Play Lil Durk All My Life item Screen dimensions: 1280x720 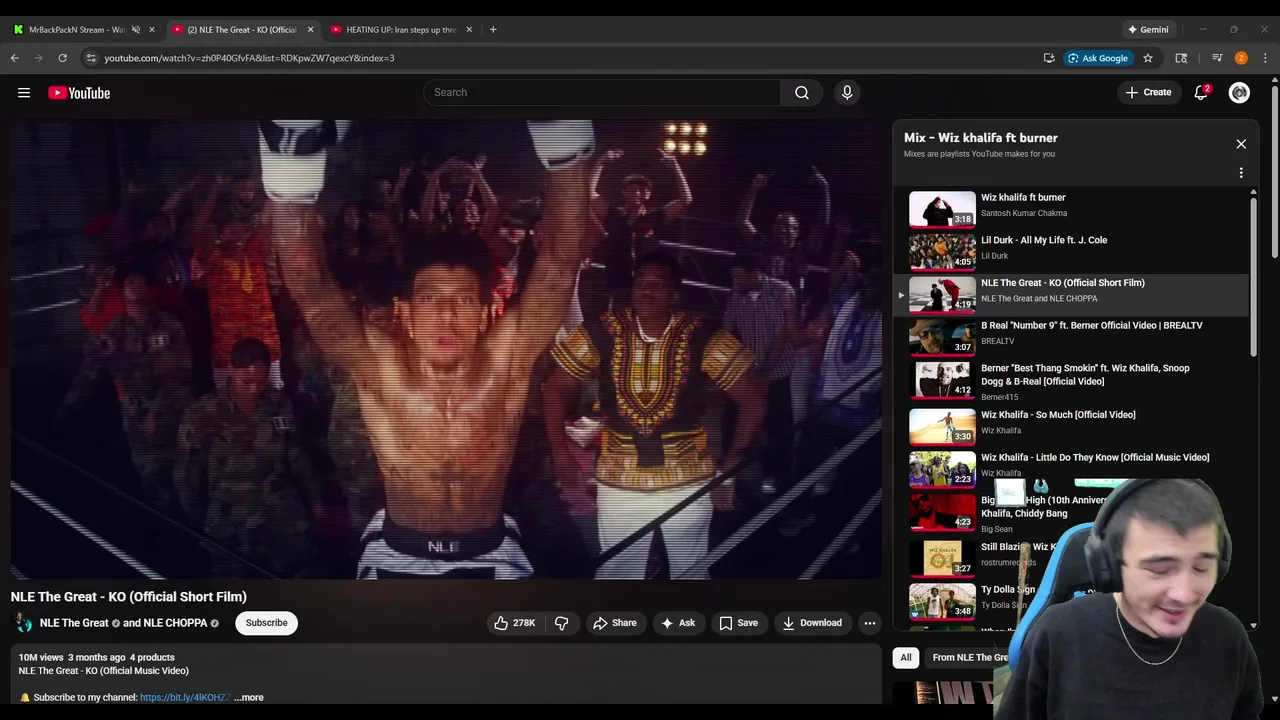pyautogui.click(x=1070, y=251)
